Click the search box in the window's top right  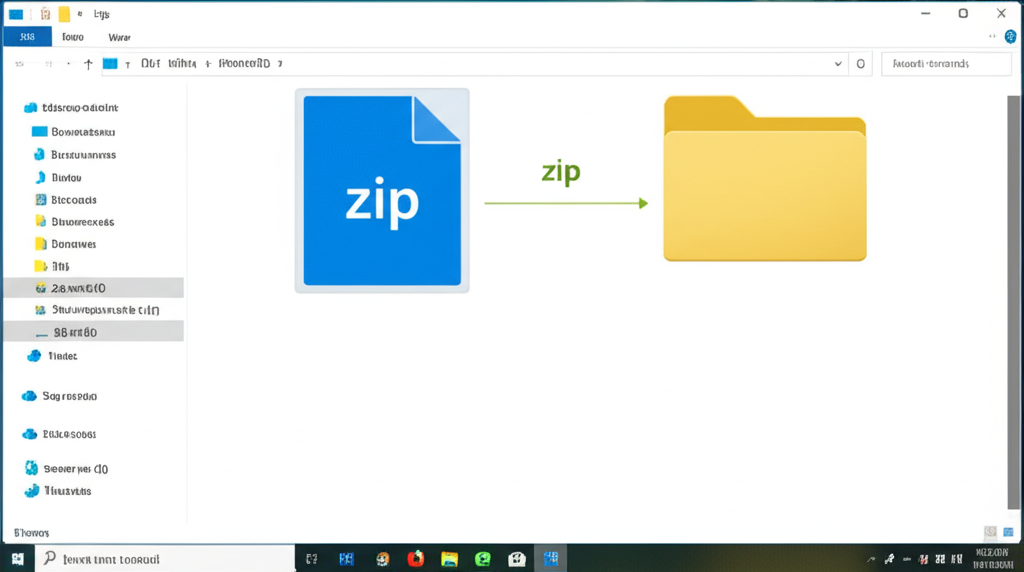[x=945, y=64]
